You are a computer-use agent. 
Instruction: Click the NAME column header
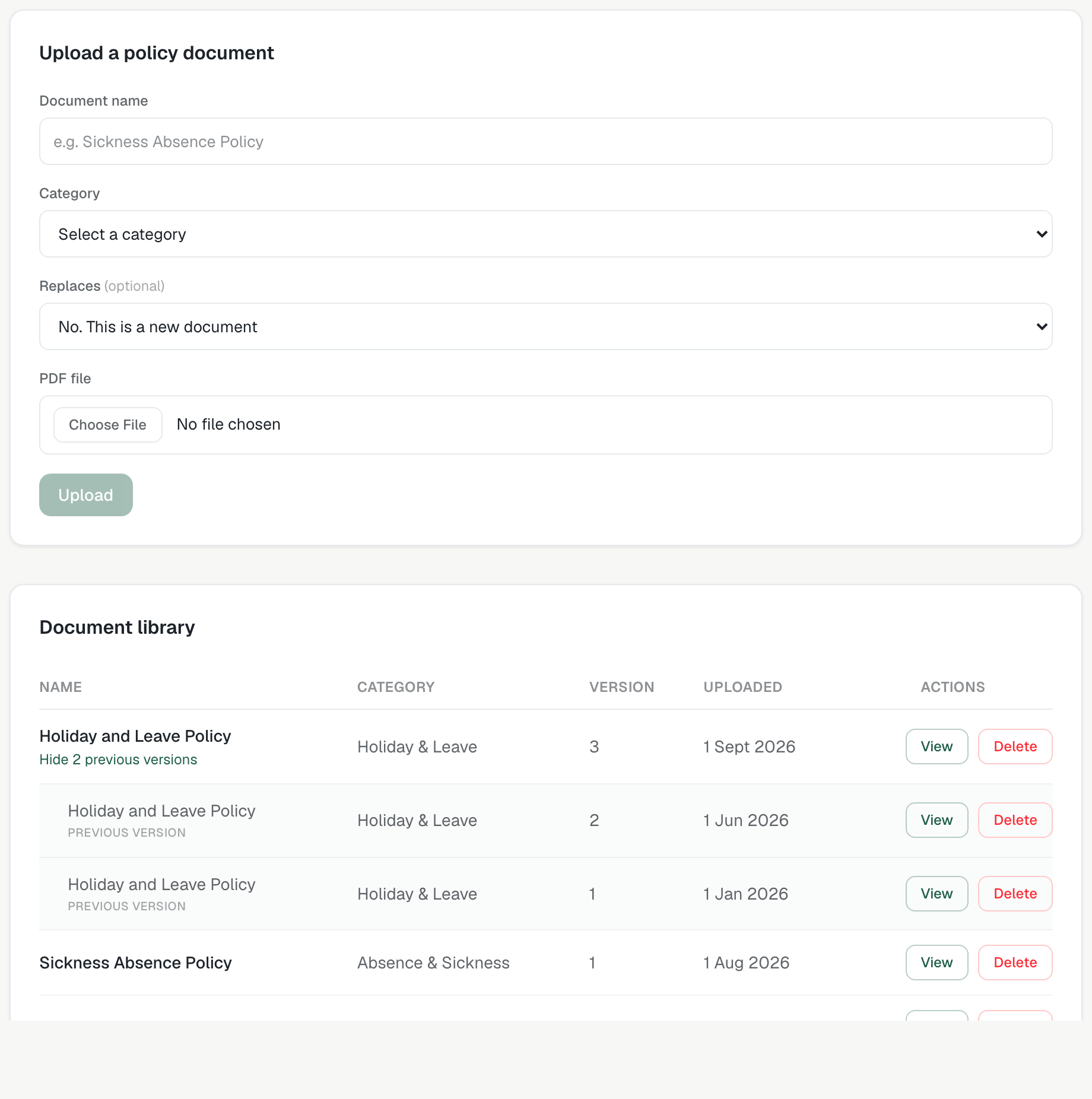point(61,687)
